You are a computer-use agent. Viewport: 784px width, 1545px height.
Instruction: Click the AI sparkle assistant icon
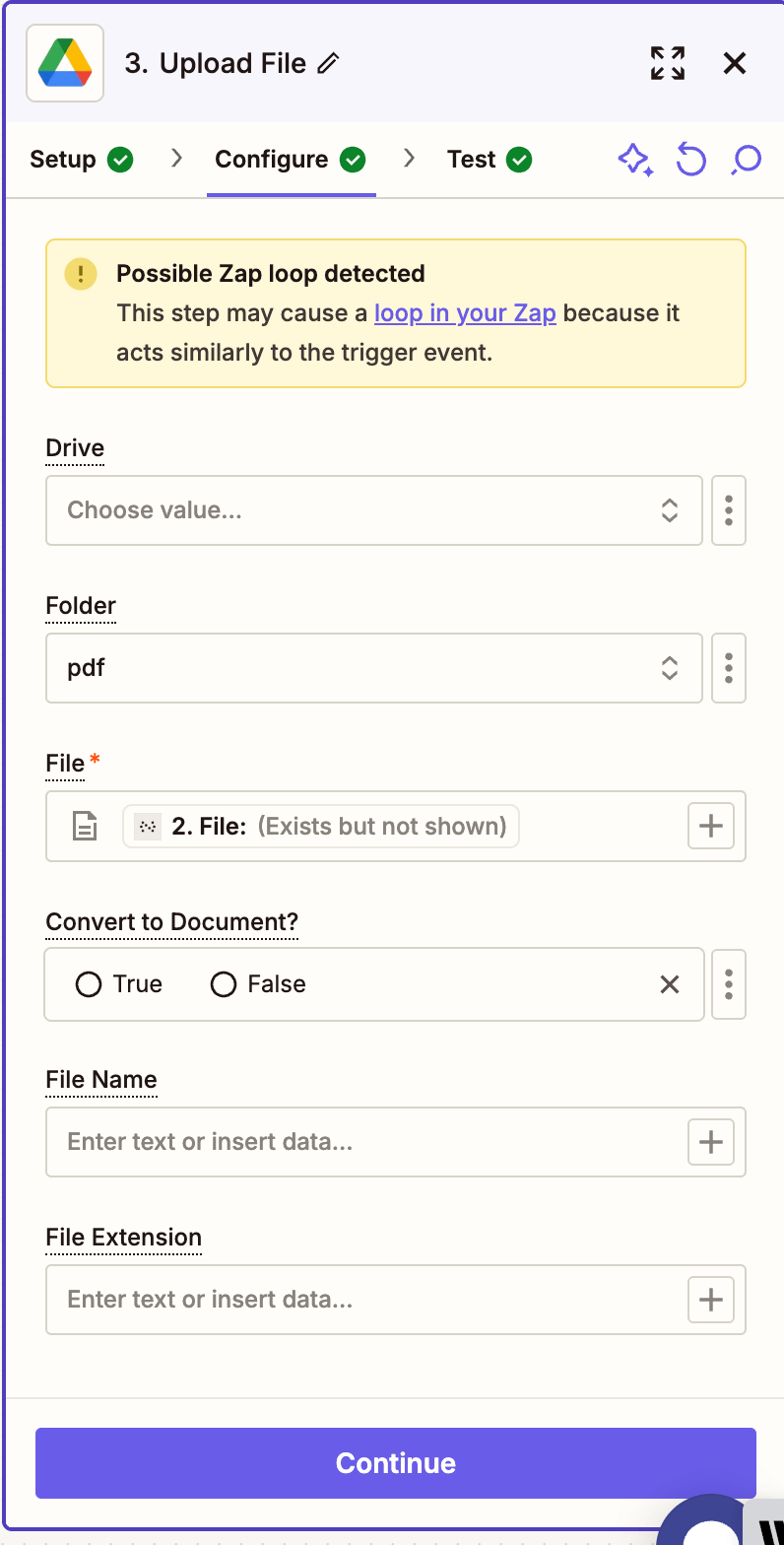click(x=635, y=159)
